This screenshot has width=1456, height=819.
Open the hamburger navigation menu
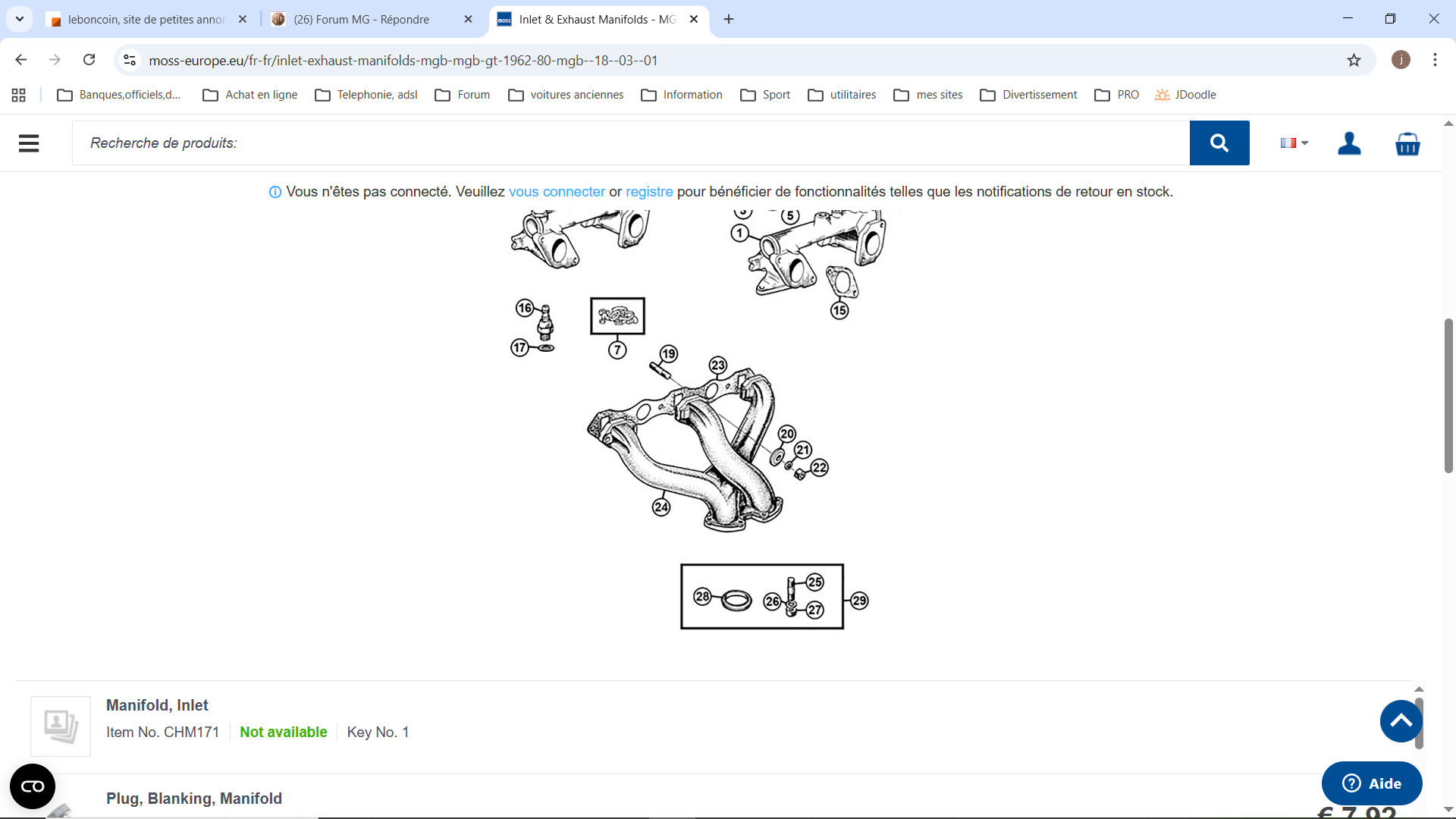[x=29, y=143]
